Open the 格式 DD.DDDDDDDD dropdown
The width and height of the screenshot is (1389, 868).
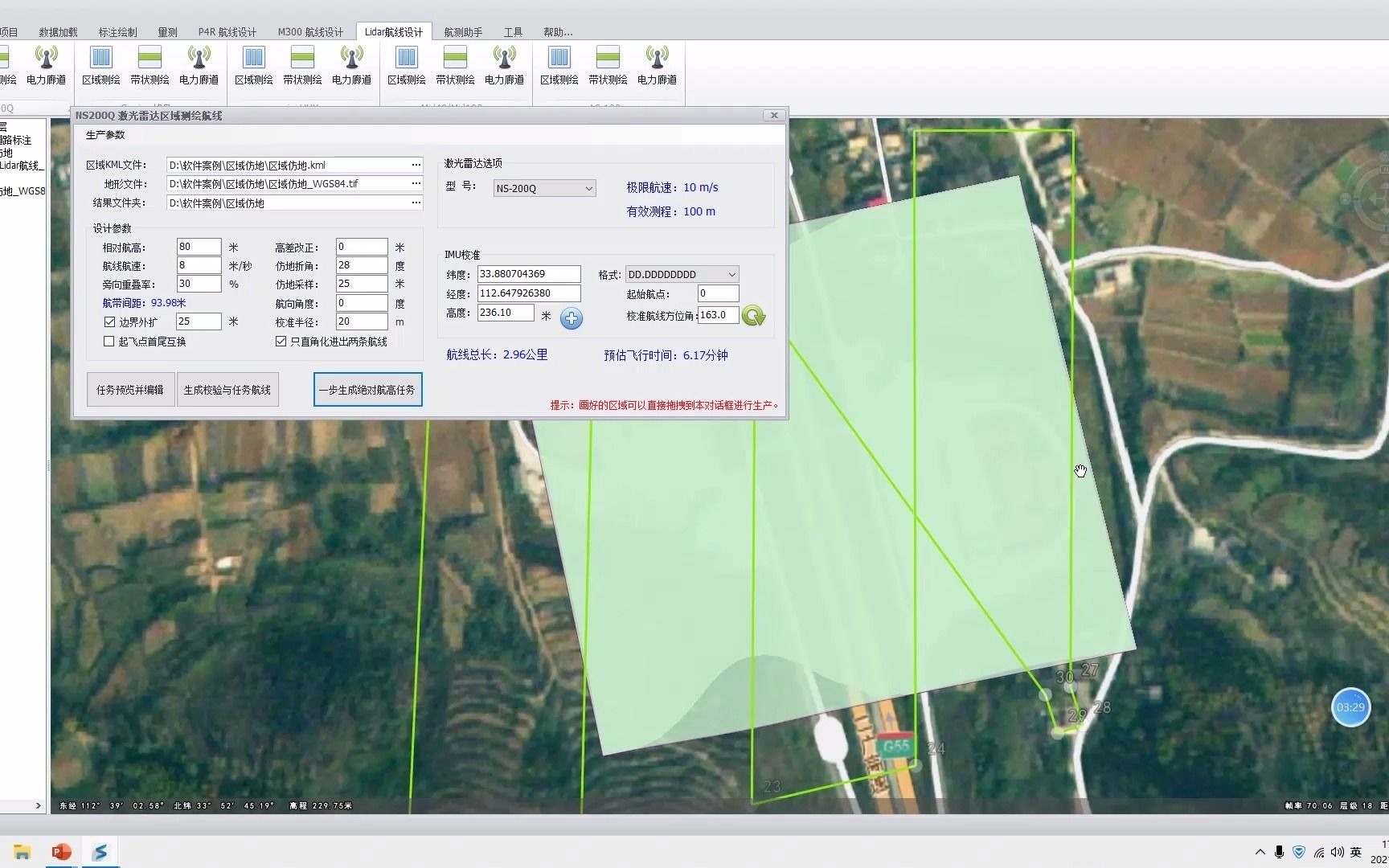pyautogui.click(x=680, y=274)
